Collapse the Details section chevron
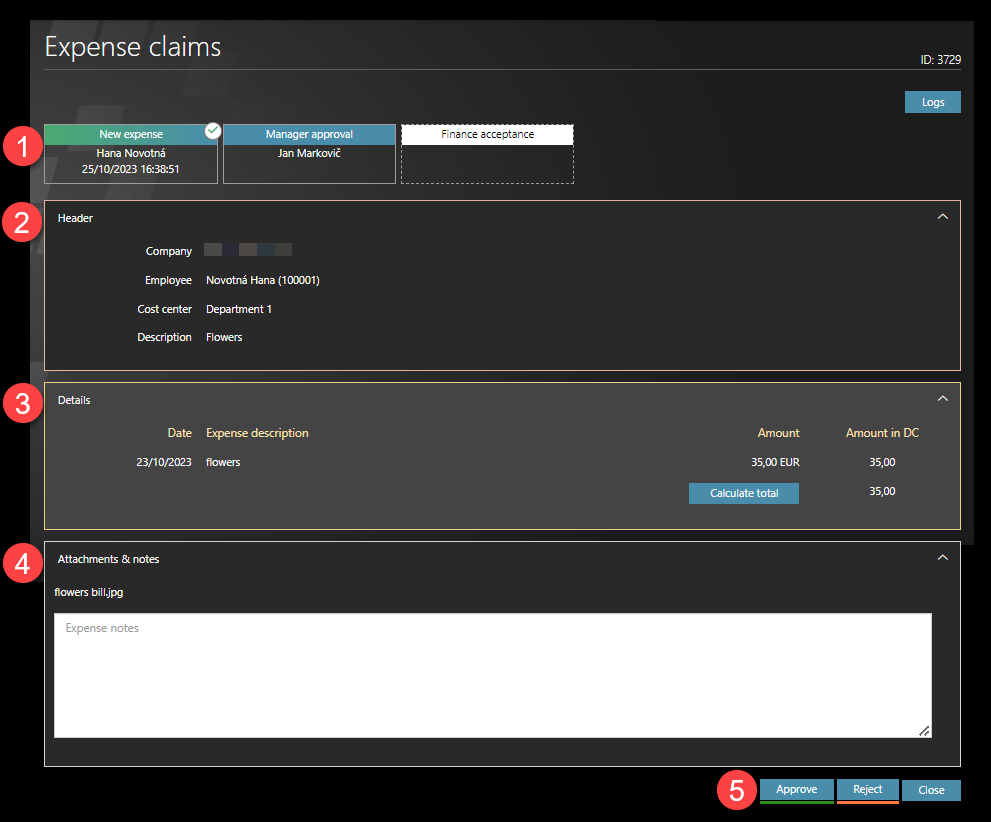This screenshot has height=822, width=991. coord(942,398)
